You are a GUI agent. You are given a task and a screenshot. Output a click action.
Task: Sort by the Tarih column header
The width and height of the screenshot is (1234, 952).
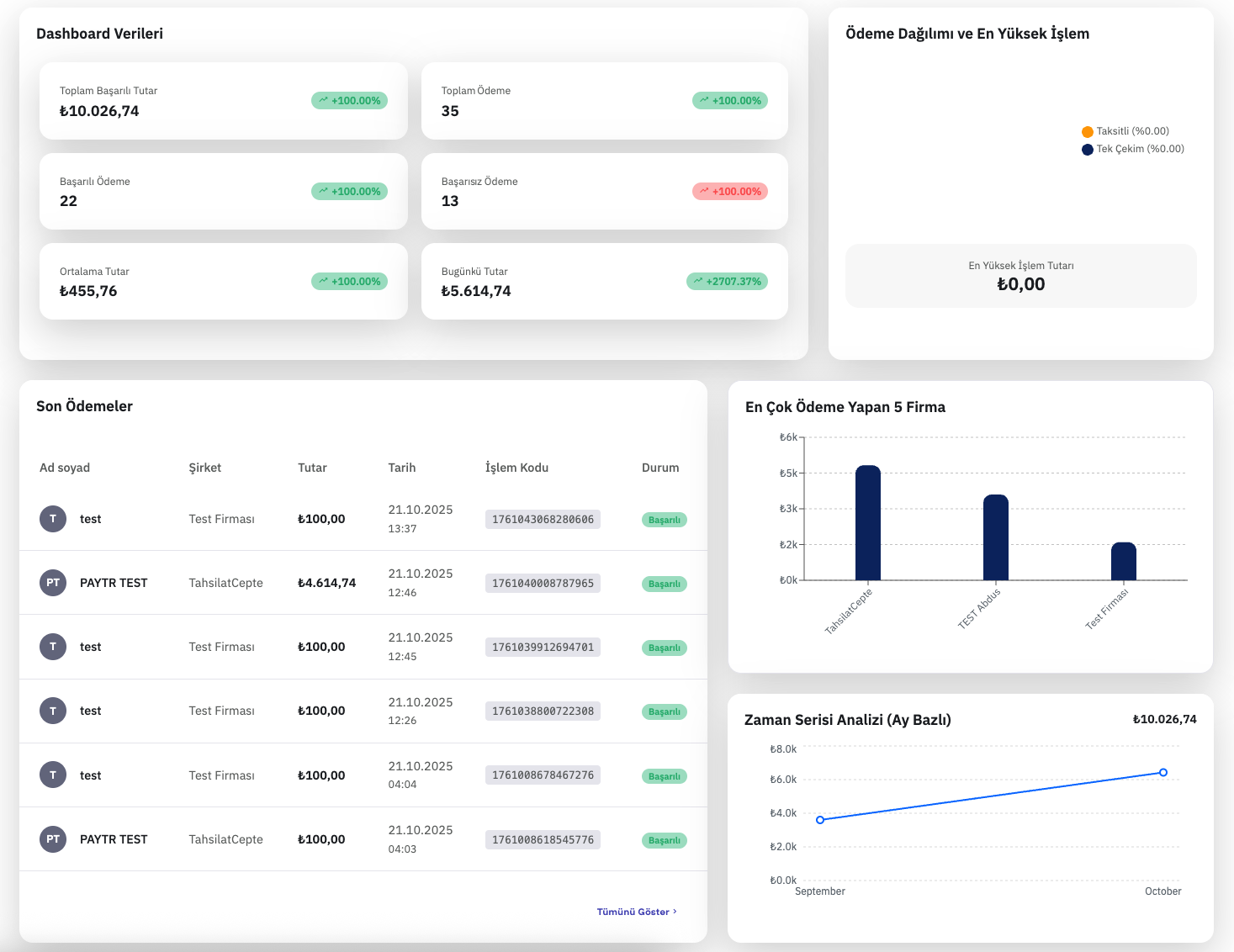tap(401, 468)
